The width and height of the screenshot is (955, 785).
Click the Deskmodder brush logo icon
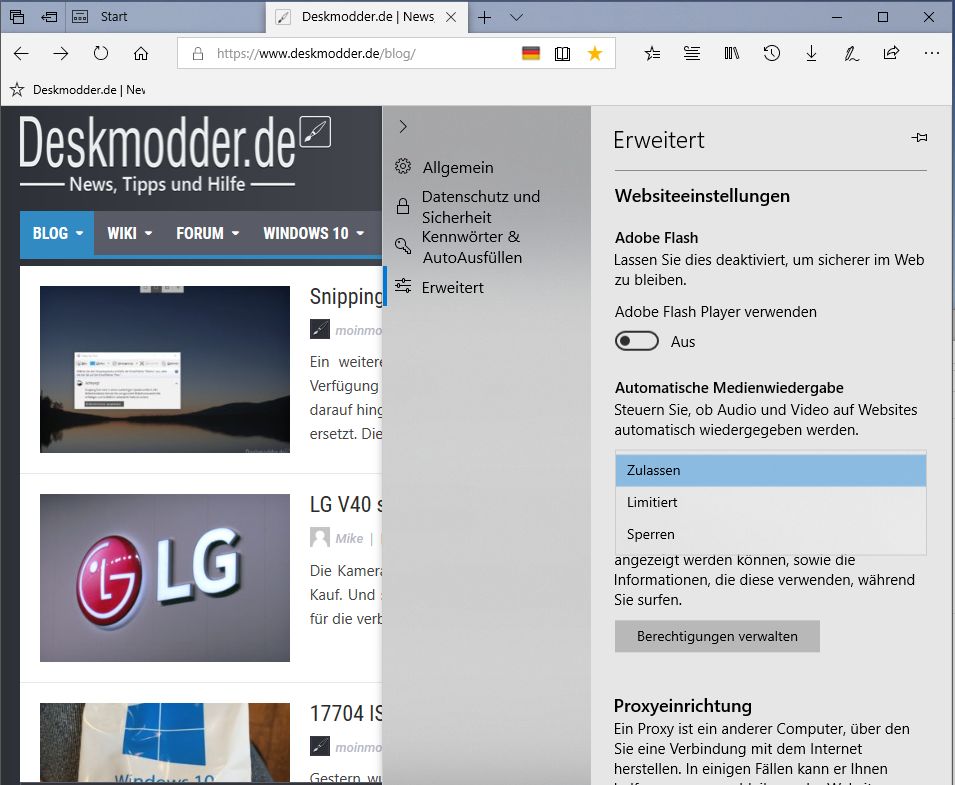tap(315, 132)
